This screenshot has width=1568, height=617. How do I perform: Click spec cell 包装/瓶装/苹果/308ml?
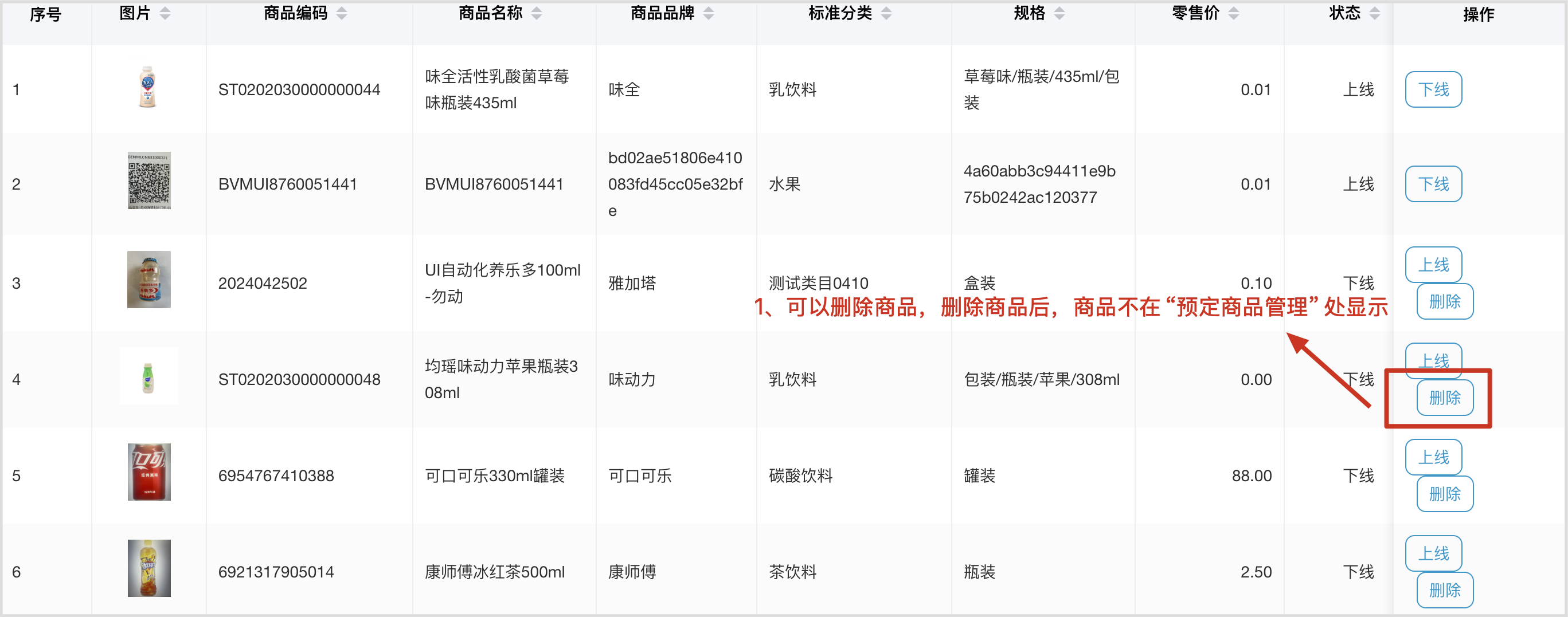[x=1042, y=379]
